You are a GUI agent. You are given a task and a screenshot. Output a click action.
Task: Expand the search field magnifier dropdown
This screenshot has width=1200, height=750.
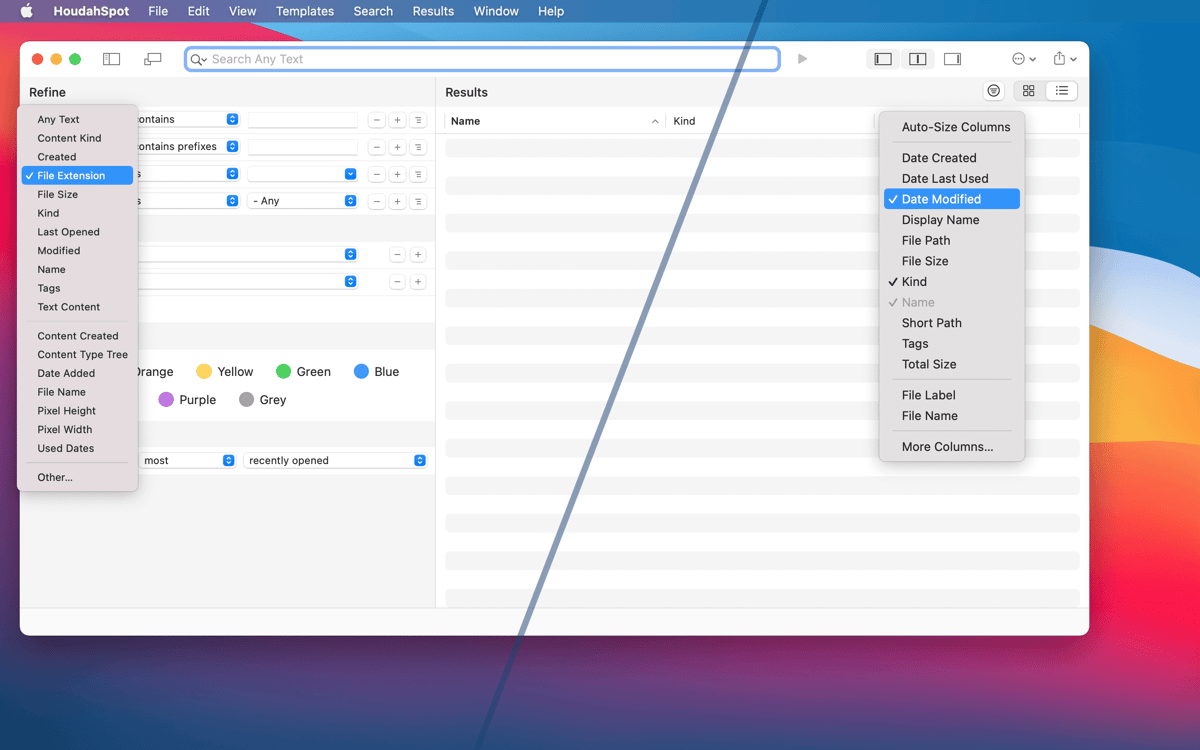click(x=199, y=60)
